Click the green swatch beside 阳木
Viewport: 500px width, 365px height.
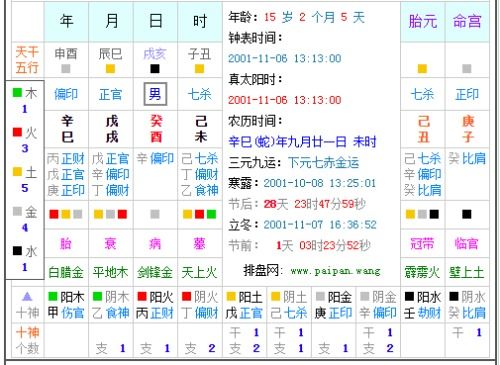(53, 296)
